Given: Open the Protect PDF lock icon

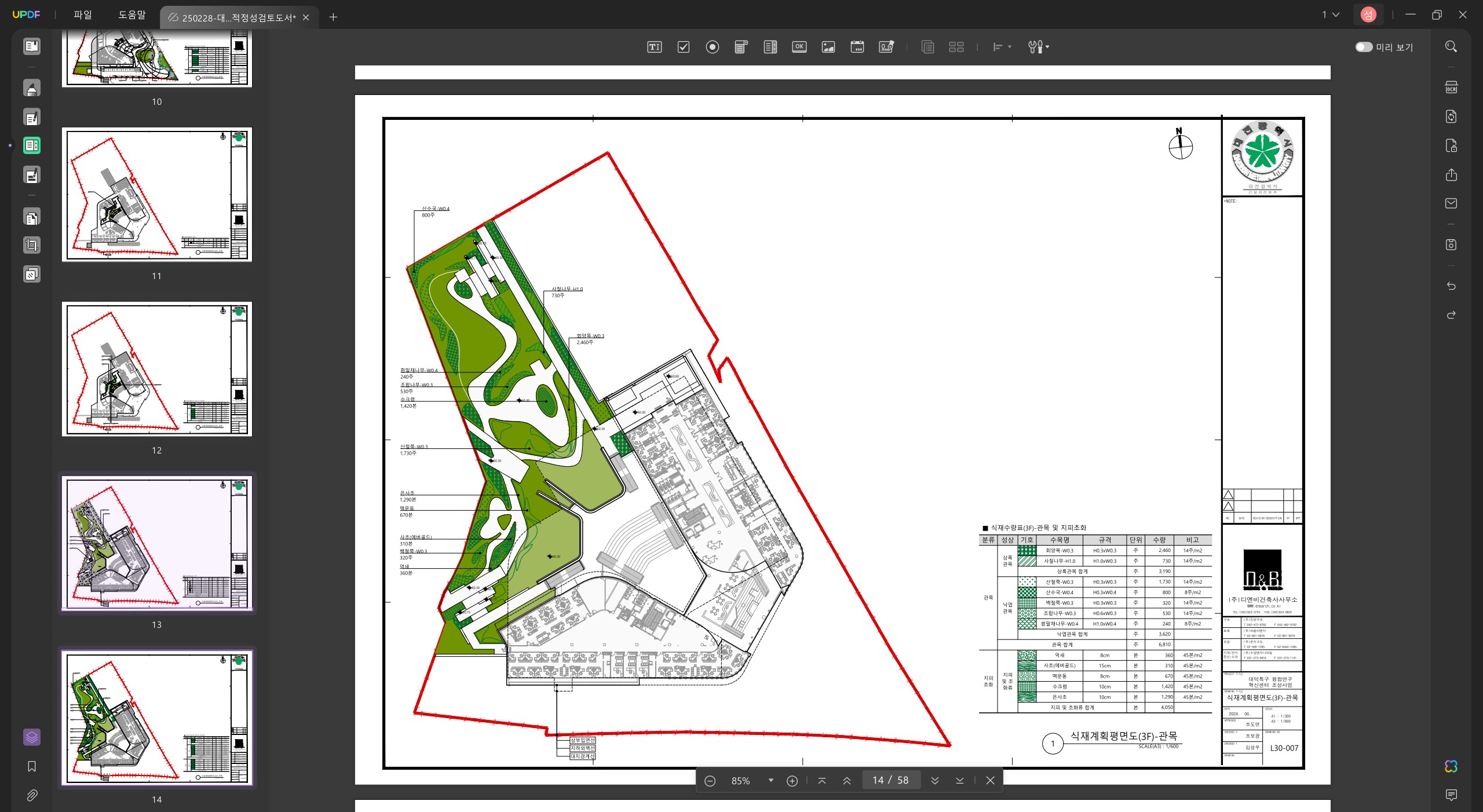Looking at the screenshot, I should coord(1451,145).
